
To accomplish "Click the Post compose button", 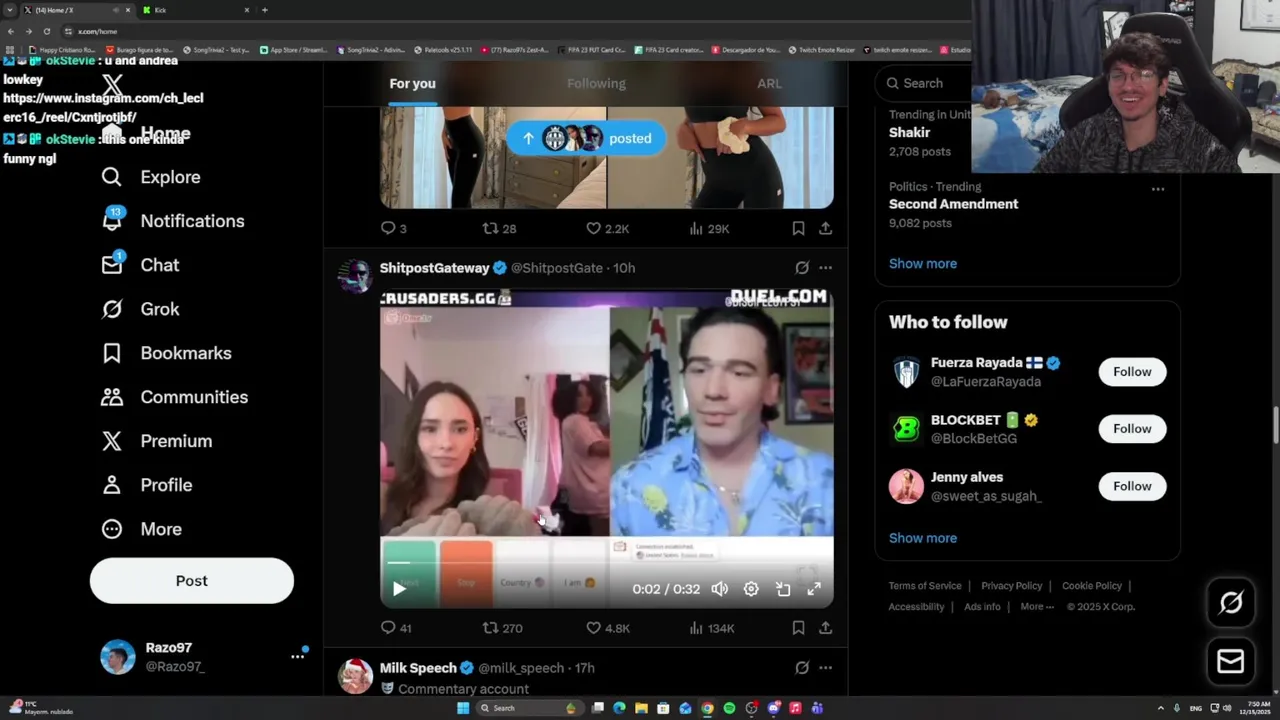I will 192,581.
